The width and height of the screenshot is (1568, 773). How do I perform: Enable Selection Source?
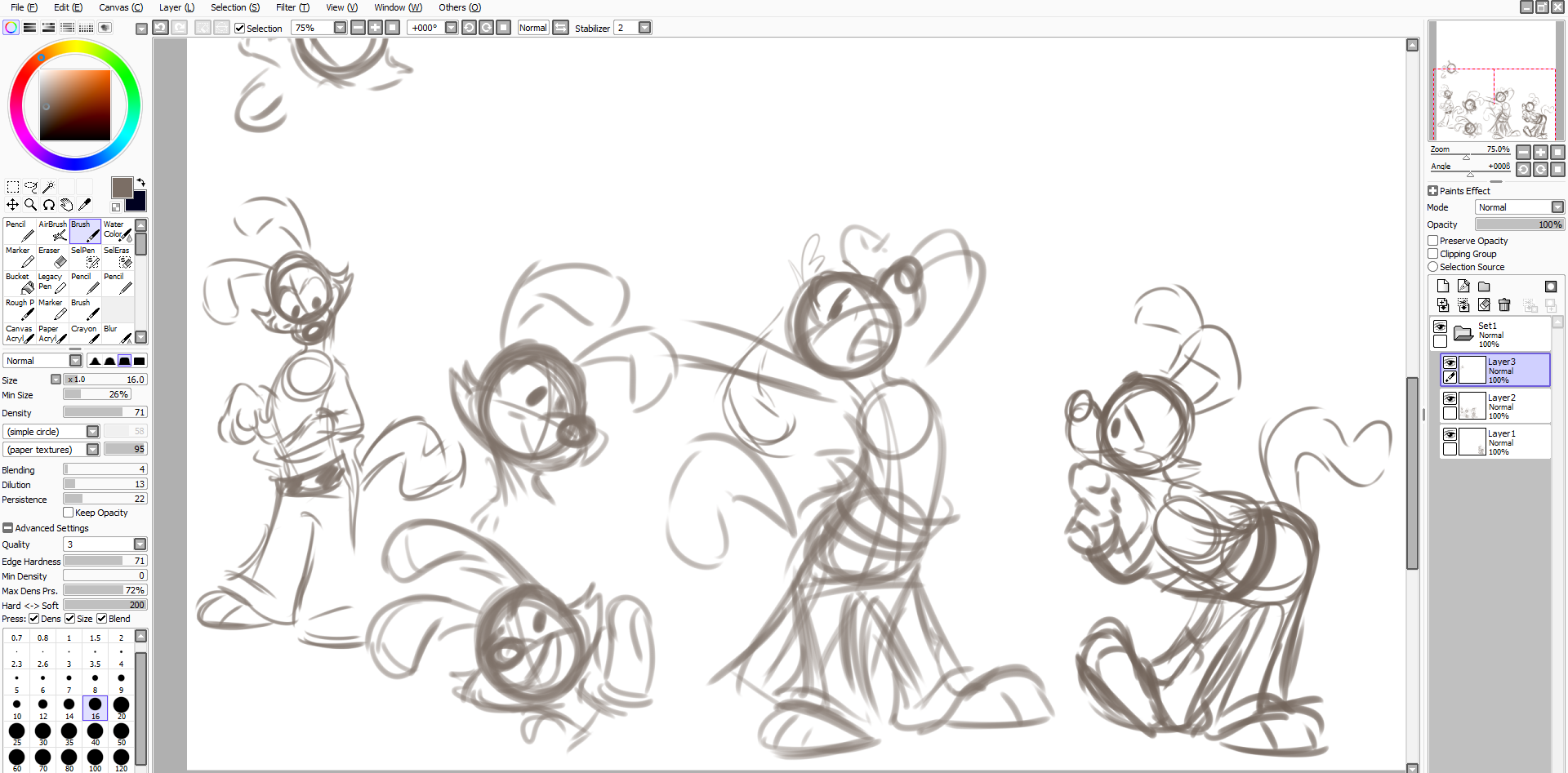tap(1433, 267)
